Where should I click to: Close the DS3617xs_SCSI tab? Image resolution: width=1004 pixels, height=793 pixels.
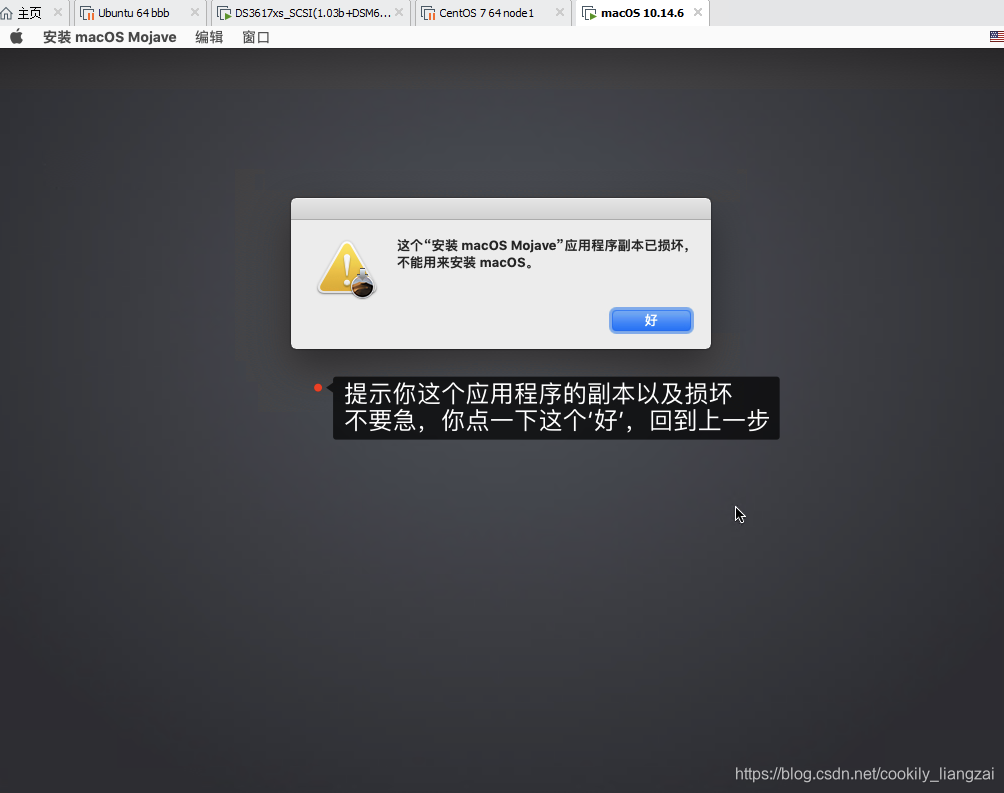[x=399, y=12]
